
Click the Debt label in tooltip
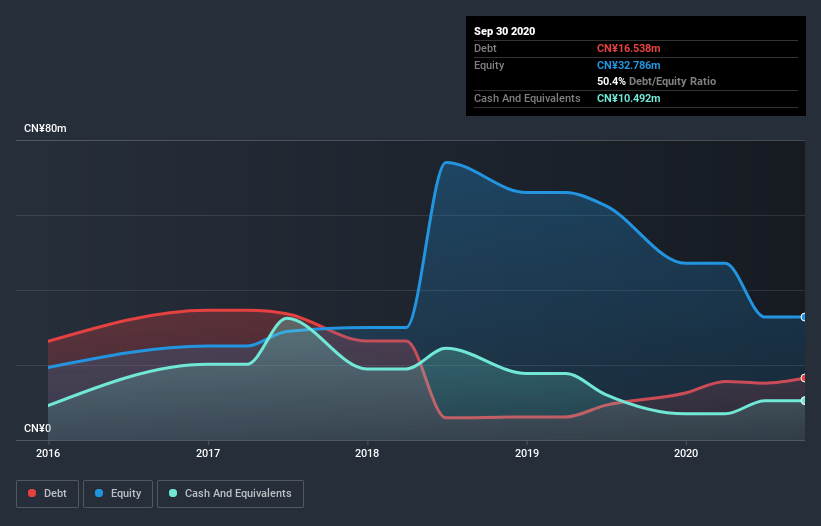[485, 48]
